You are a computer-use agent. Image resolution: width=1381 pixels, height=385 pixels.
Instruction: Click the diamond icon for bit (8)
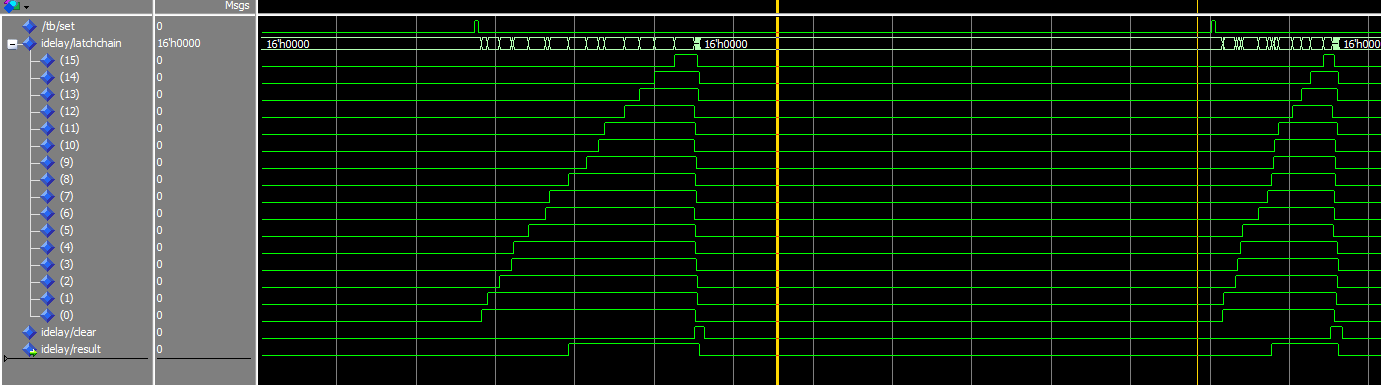pyautogui.click(x=48, y=179)
